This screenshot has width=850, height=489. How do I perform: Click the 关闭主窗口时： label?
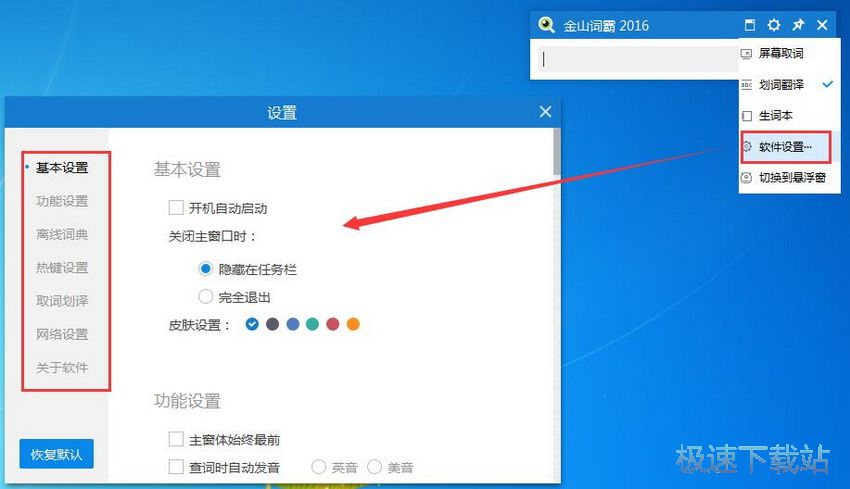click(212, 236)
